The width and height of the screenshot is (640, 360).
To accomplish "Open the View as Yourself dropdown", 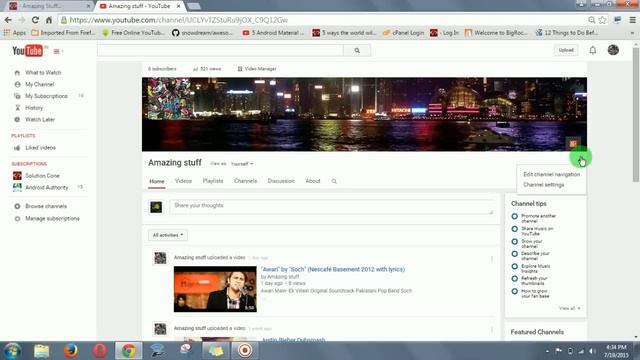I will (x=242, y=164).
